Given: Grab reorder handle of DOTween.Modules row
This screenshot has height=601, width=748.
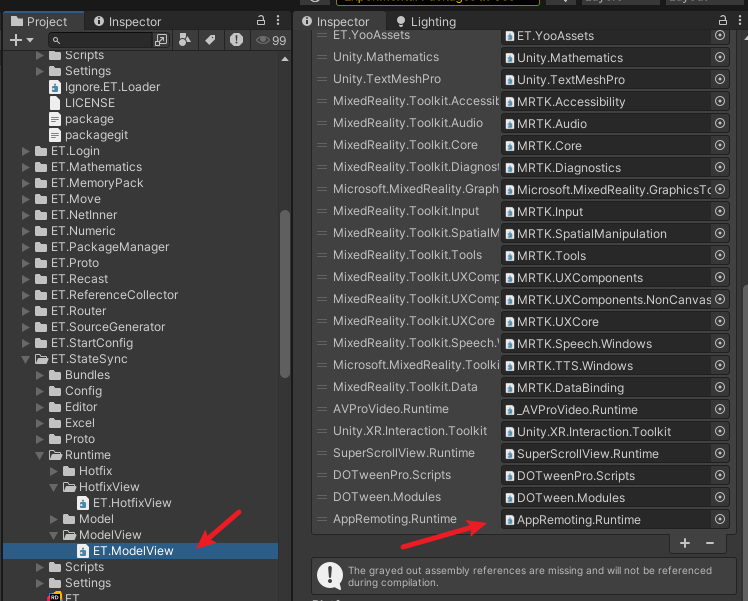Looking at the screenshot, I should [322, 497].
